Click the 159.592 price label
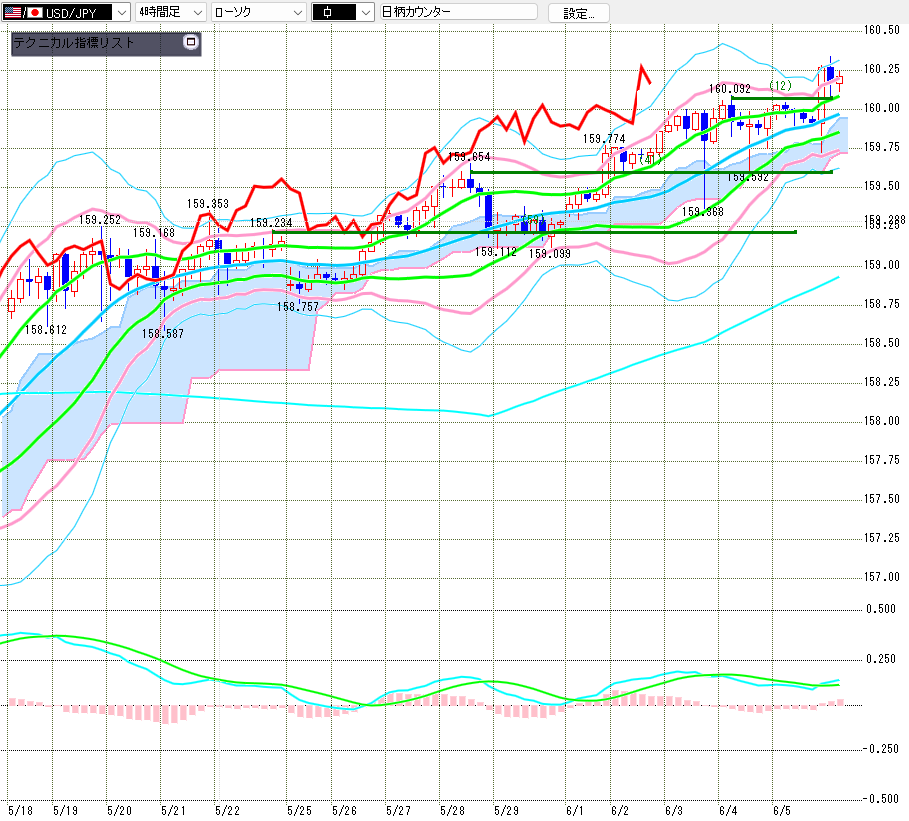The height and width of the screenshot is (821, 909). [748, 177]
